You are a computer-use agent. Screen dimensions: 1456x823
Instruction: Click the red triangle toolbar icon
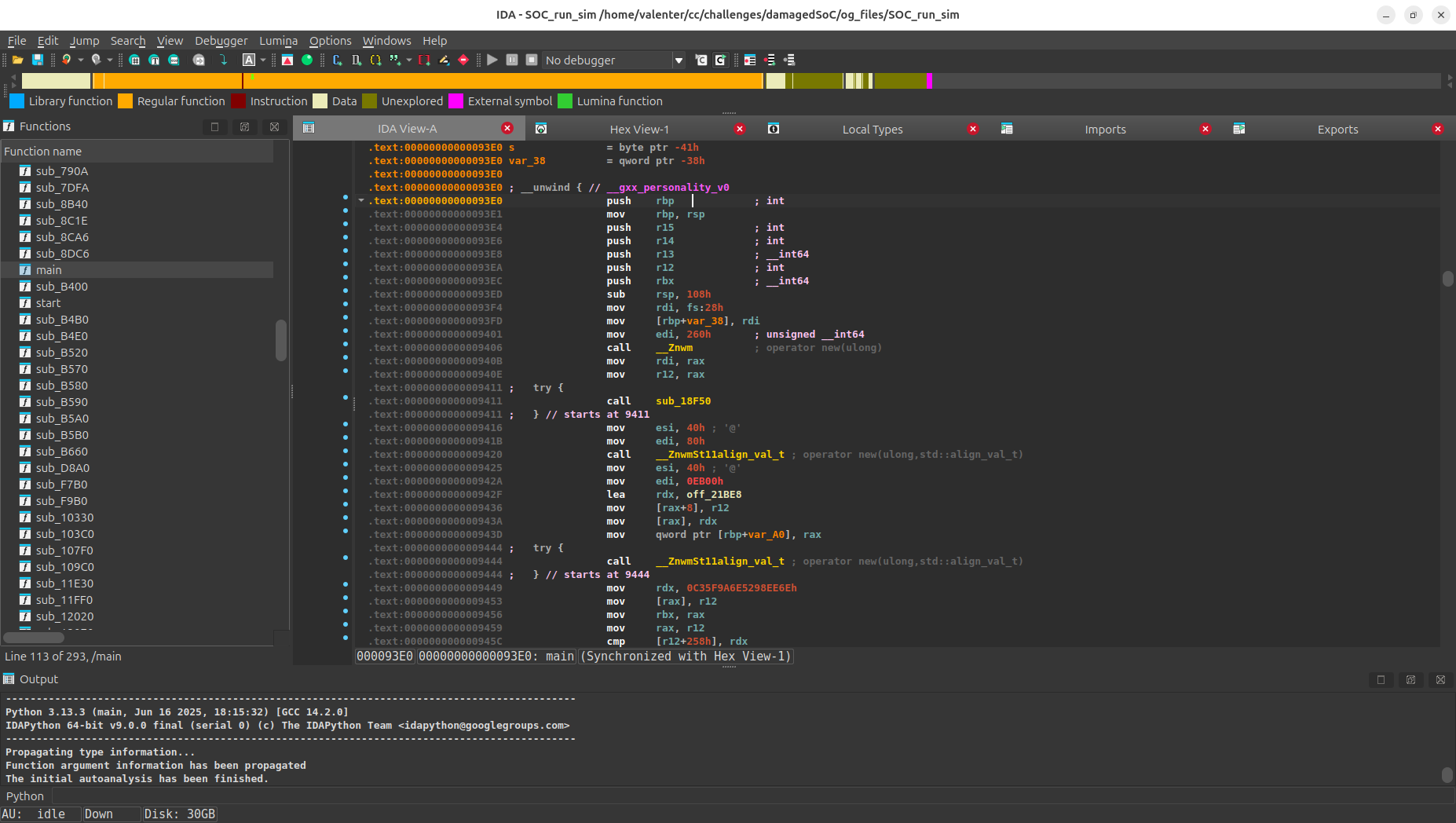(287, 60)
